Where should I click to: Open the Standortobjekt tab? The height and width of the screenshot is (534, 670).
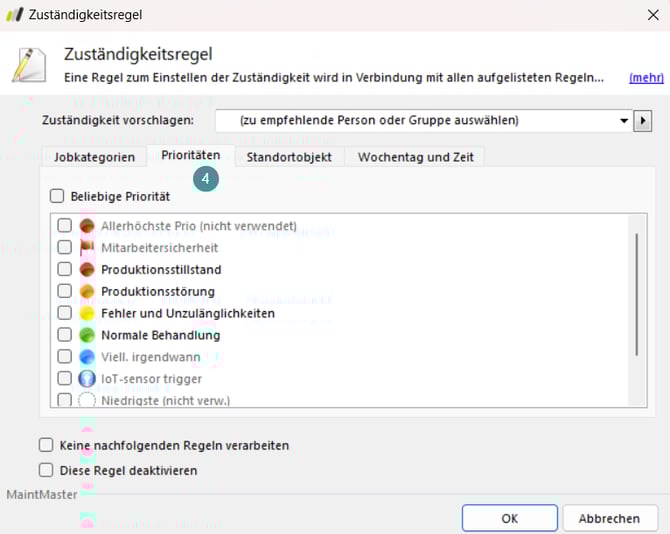click(x=289, y=157)
